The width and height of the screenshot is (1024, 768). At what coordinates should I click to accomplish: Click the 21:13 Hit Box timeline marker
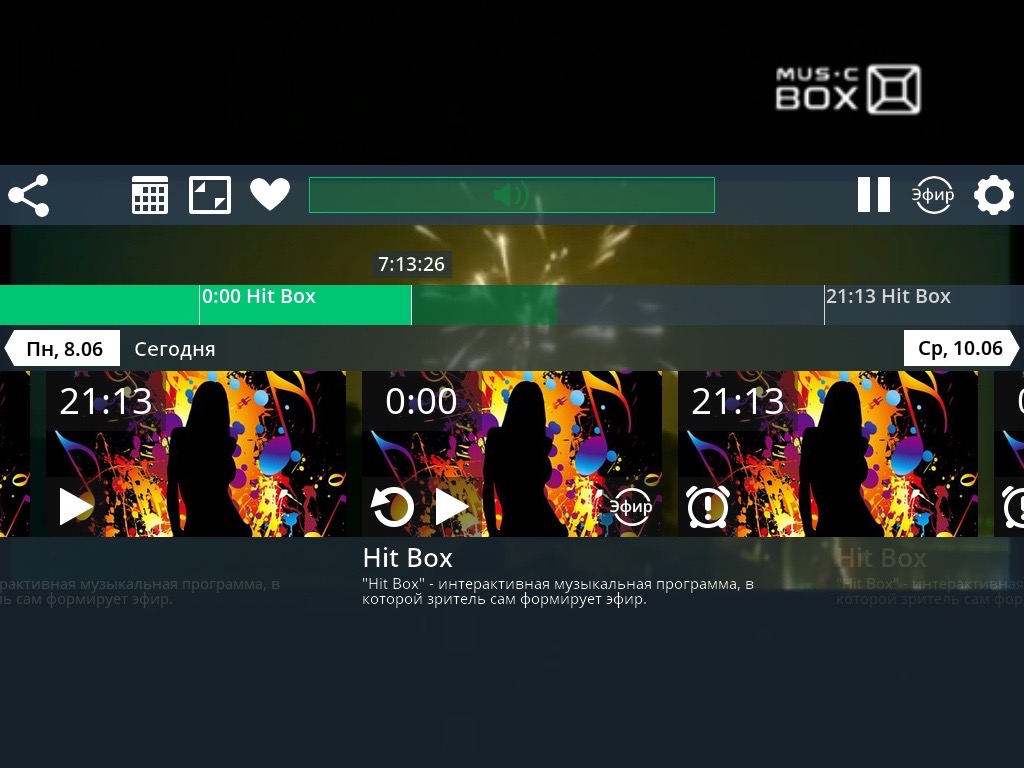coord(888,296)
